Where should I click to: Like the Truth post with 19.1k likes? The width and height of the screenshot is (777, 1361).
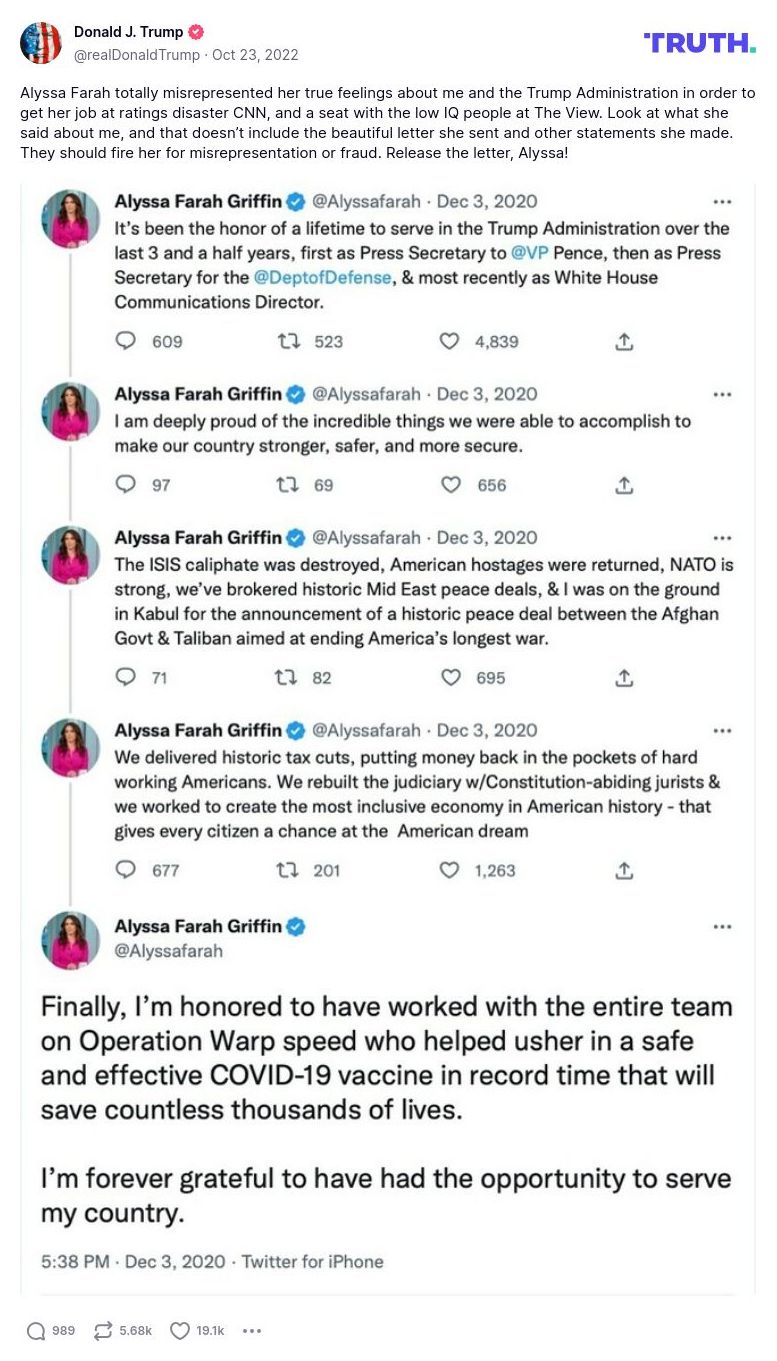[x=180, y=1330]
